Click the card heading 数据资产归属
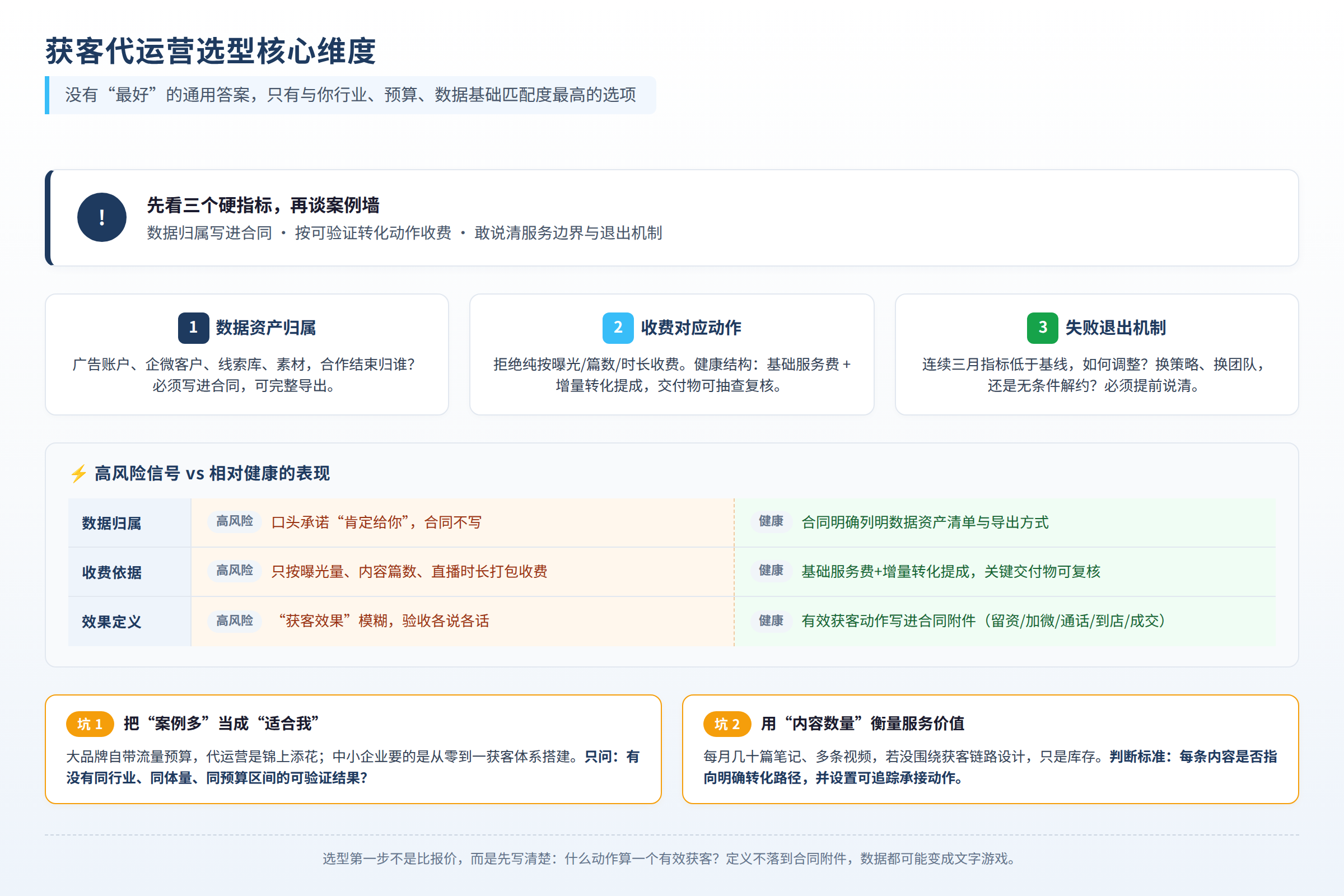Image resolution: width=1344 pixels, height=896 pixels. click(x=265, y=328)
